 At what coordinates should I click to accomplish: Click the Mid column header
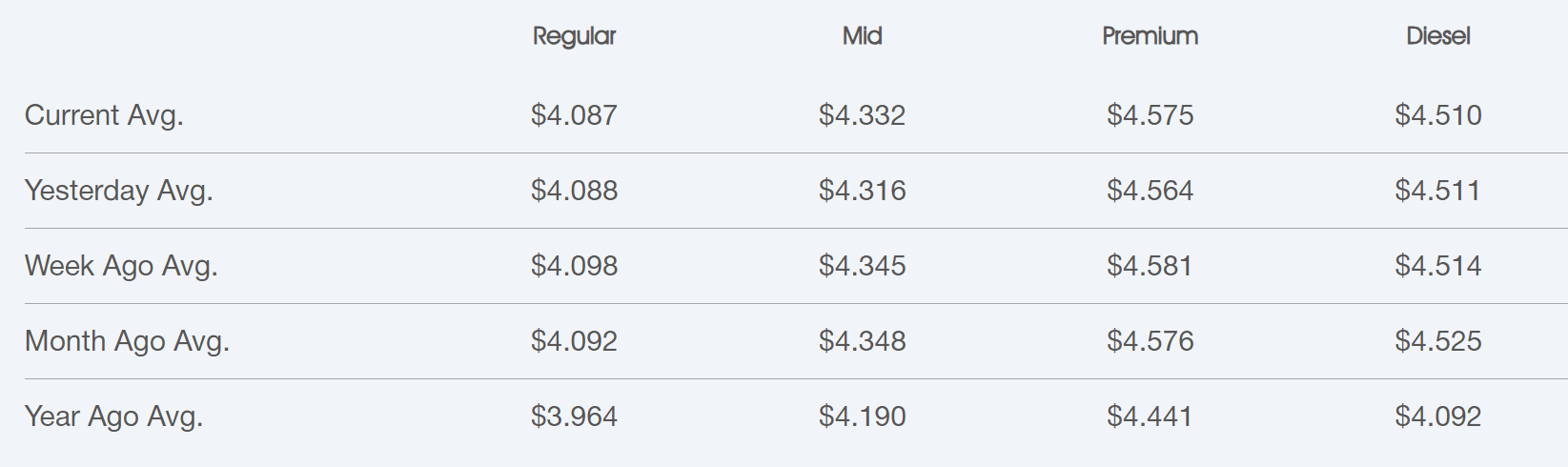pyautogui.click(x=862, y=36)
